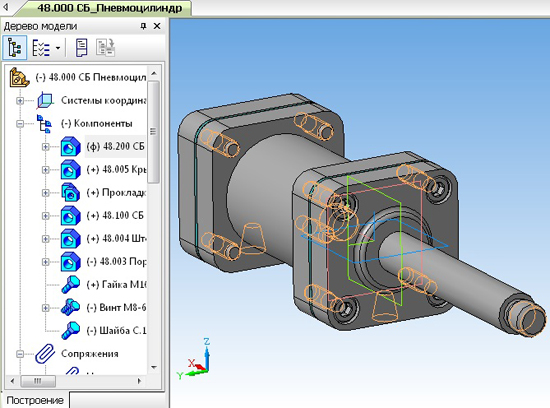The image size is (550, 408).
Task: Select the (-) Винт М8-6 tree item
Action: 116,308
